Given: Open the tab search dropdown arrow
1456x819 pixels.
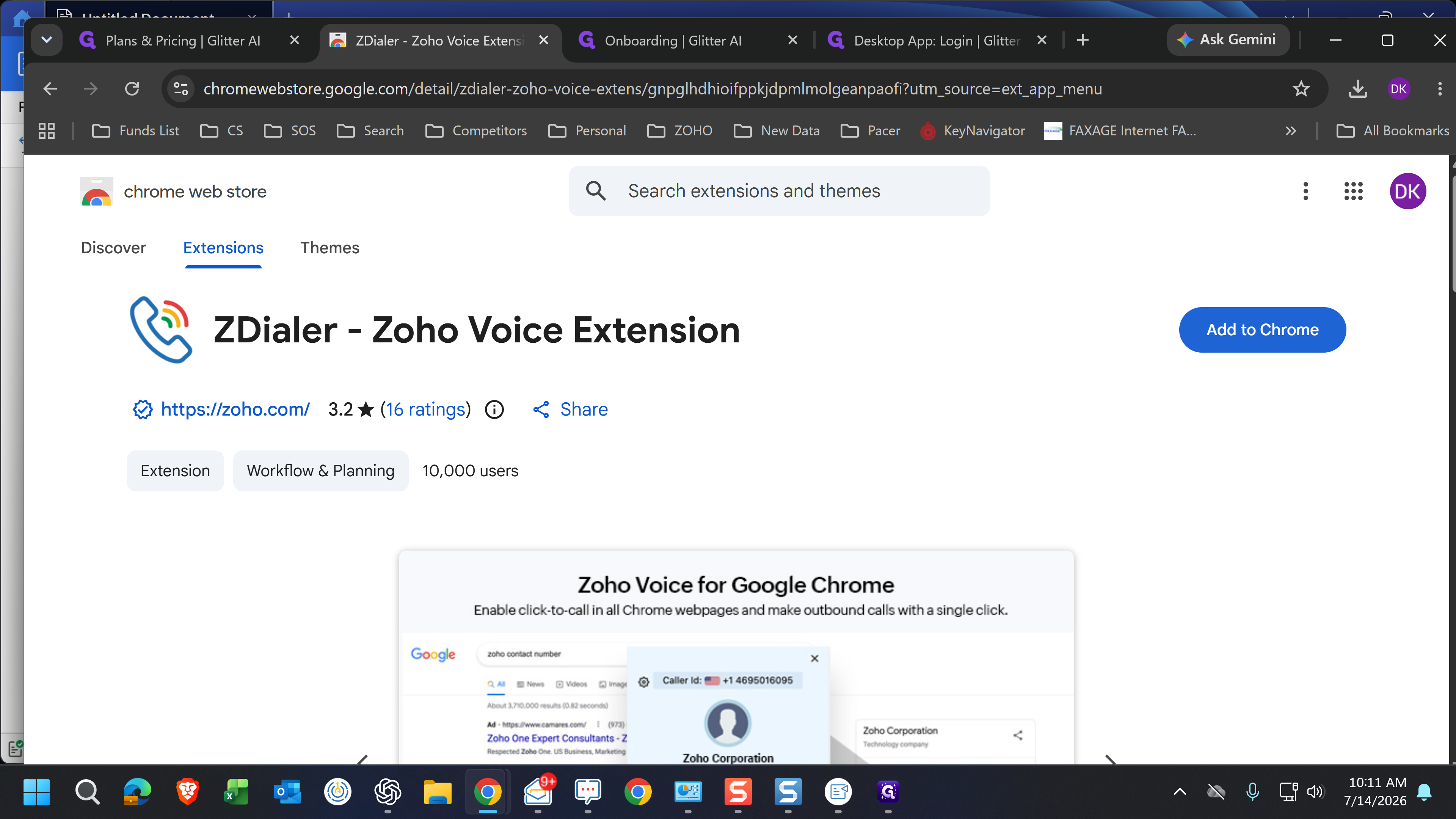Looking at the screenshot, I should 46,40.
